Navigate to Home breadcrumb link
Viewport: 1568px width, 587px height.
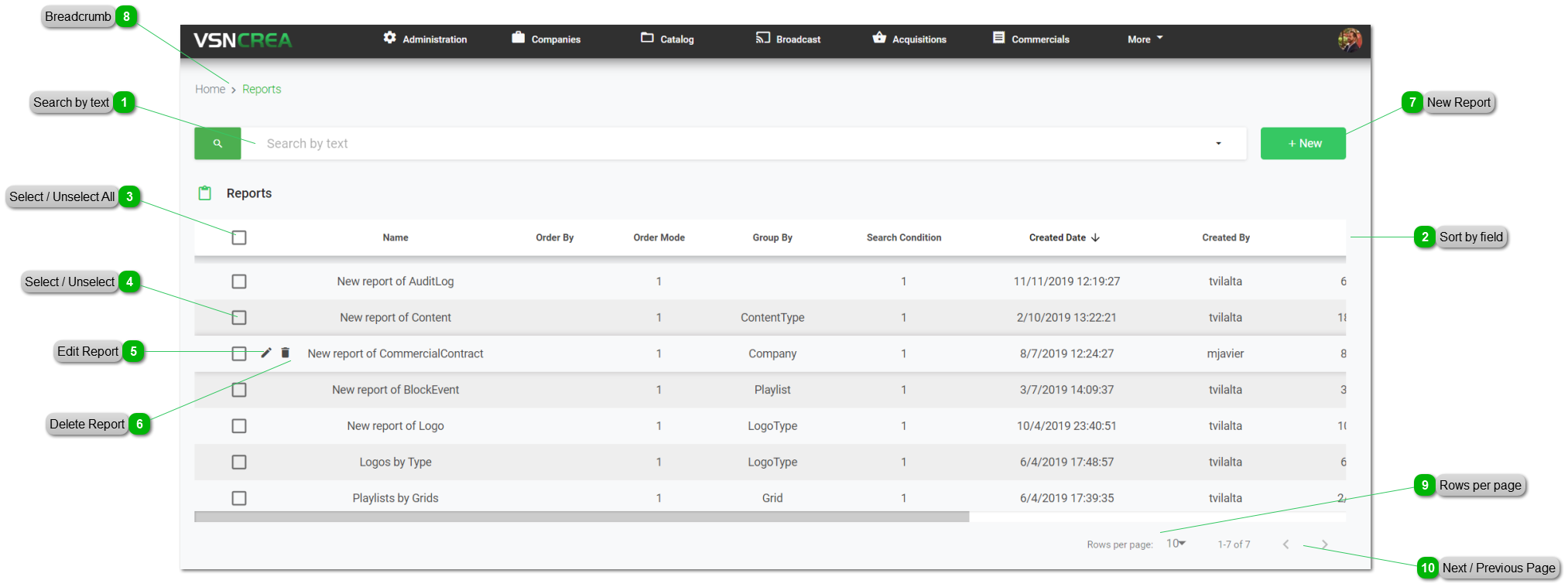[210, 90]
